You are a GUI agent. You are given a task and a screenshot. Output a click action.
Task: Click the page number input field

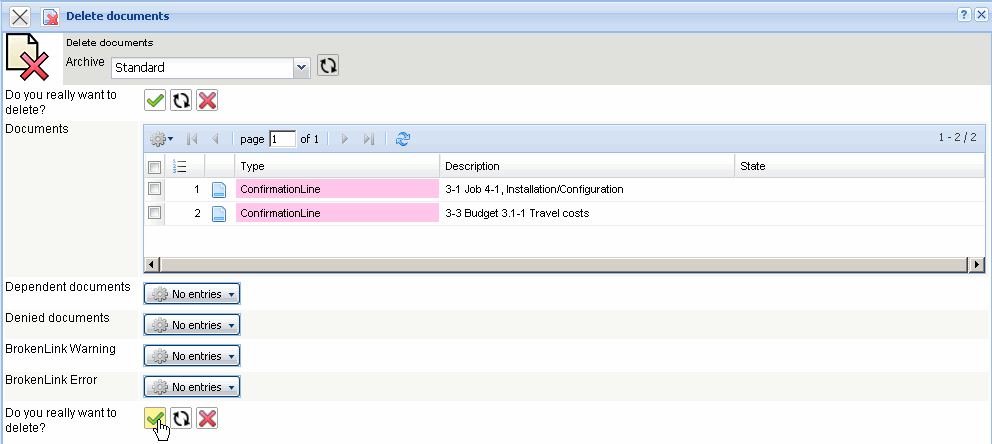click(x=282, y=139)
